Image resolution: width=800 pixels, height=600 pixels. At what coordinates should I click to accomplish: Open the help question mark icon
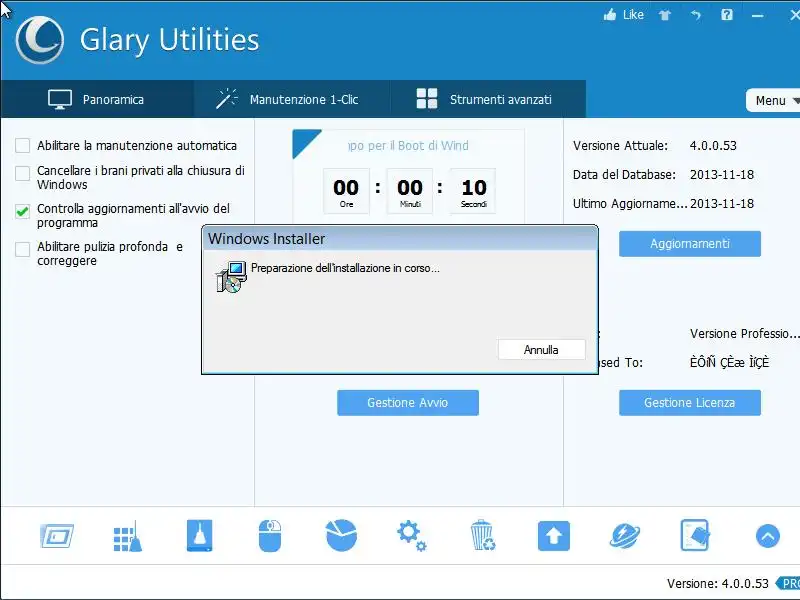[727, 15]
